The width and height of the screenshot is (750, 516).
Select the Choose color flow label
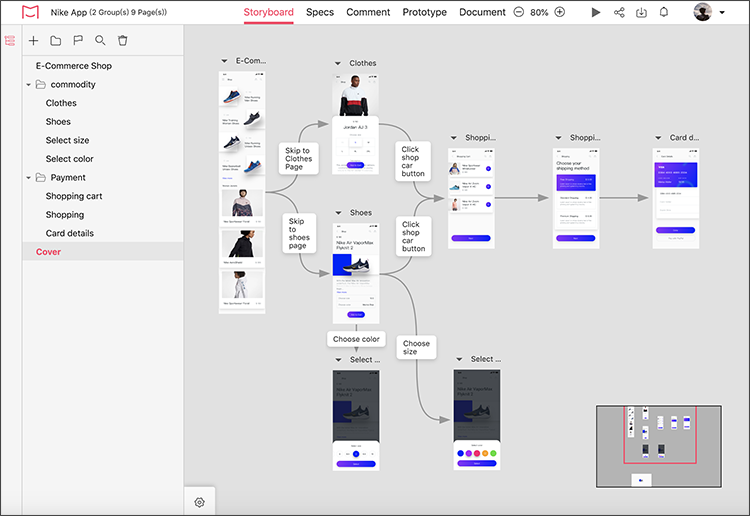point(356,339)
